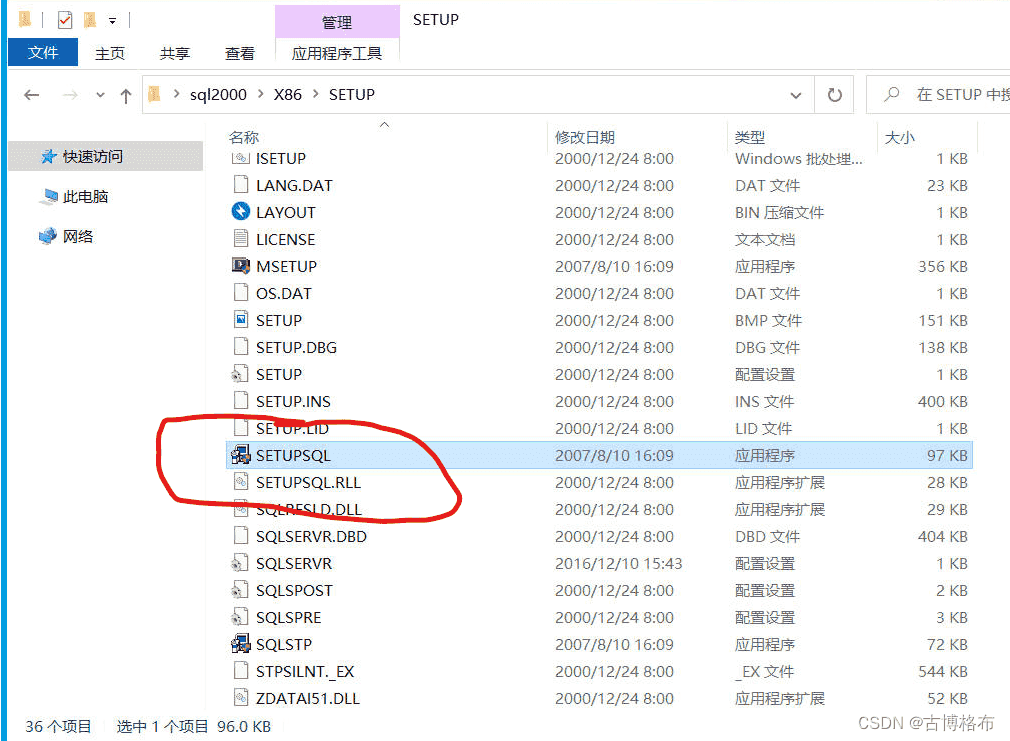Click the MSETUP application icon
Viewport: 1010px width, 741px height.
(x=240, y=267)
